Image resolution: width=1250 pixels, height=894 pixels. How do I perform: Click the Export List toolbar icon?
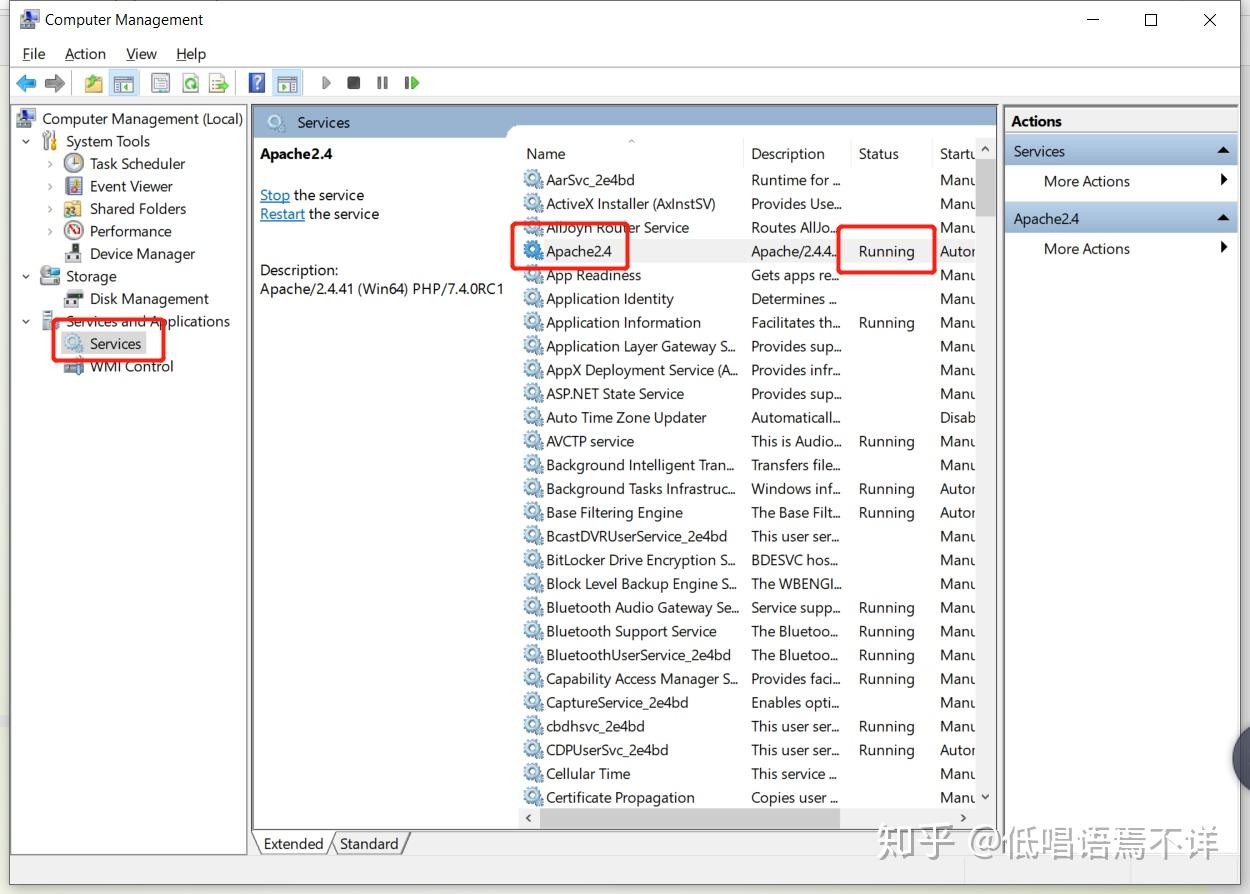click(x=219, y=82)
